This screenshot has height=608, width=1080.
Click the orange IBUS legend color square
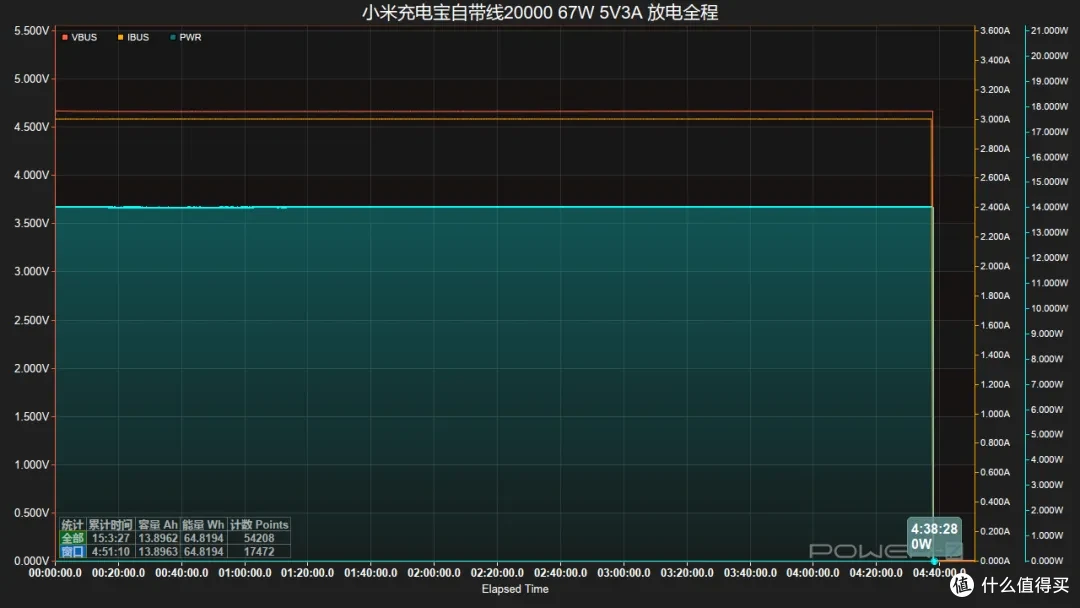click(121, 37)
